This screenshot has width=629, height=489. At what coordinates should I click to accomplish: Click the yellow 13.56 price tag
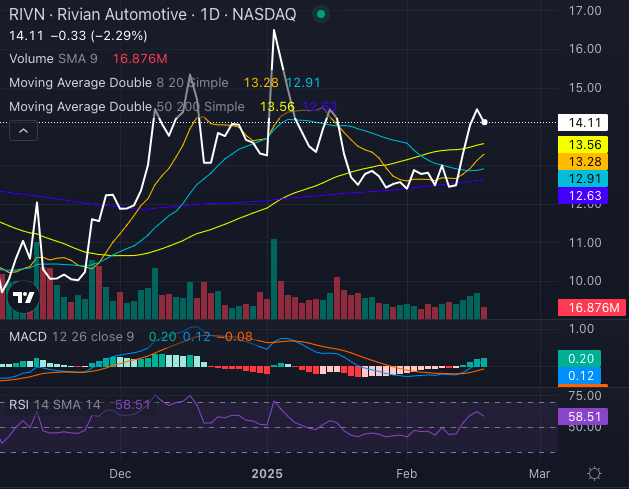582,144
